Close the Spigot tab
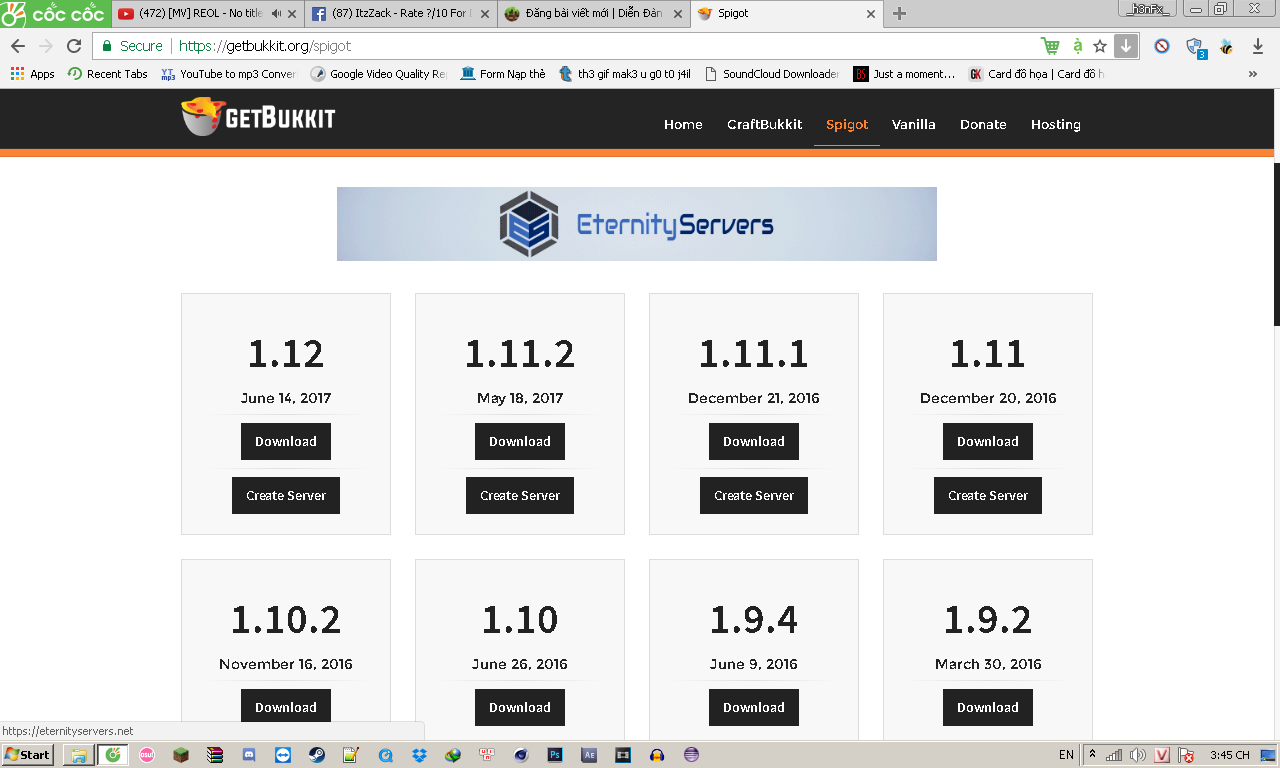This screenshot has width=1280, height=768. pos(870,14)
